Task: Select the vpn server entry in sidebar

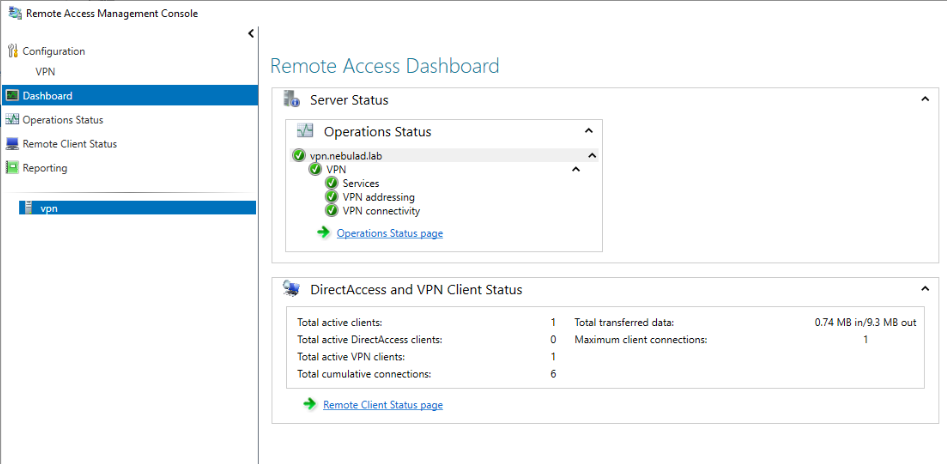Action: 138,208
